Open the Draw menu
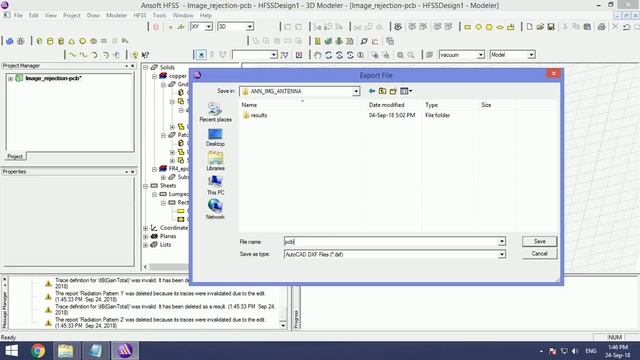 coord(93,16)
